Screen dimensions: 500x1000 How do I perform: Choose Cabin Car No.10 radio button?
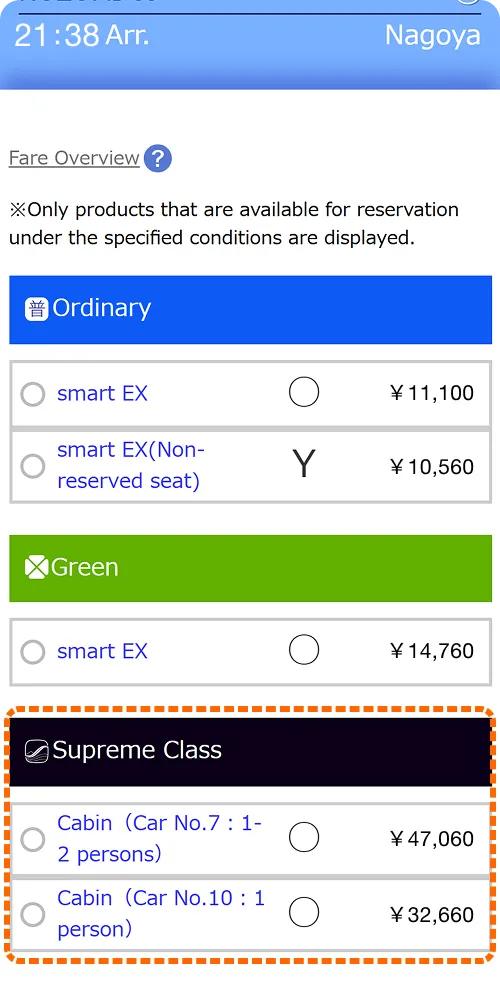pos(33,915)
